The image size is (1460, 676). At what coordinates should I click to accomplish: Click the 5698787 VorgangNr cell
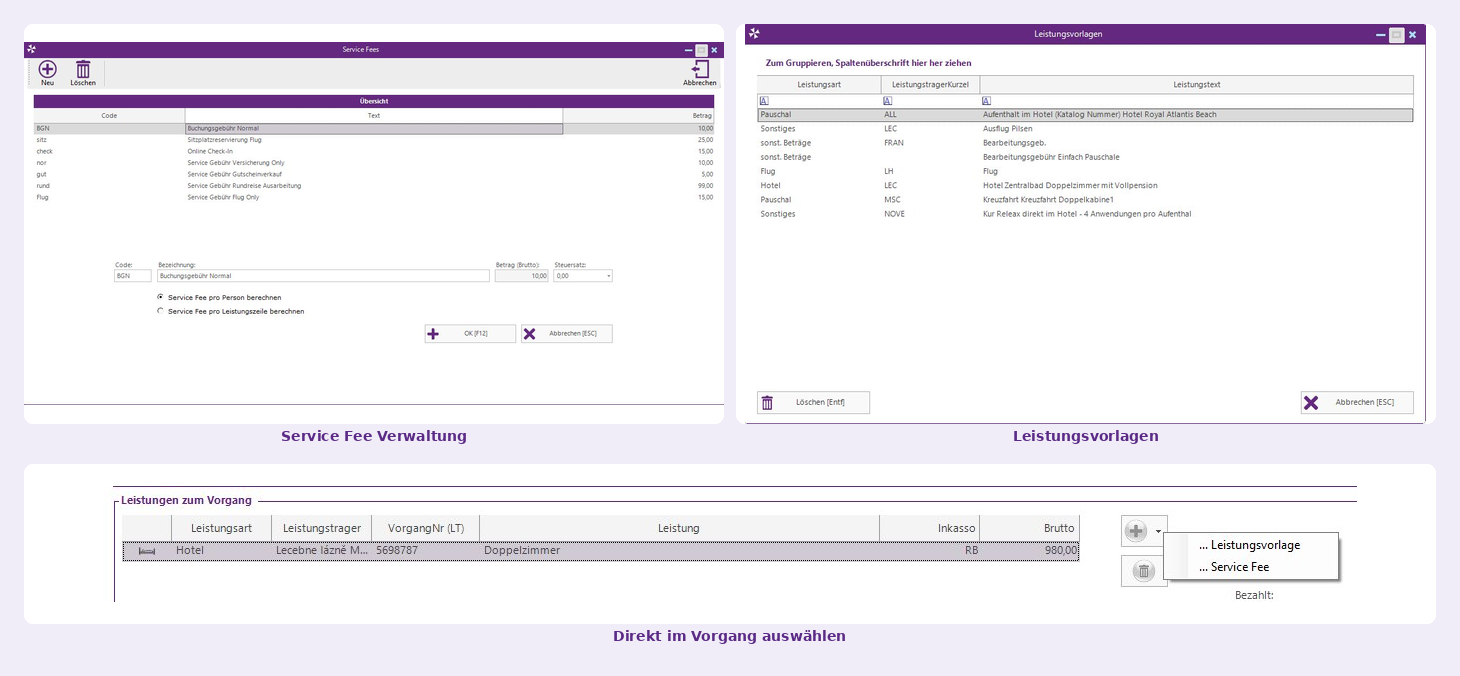pos(425,551)
